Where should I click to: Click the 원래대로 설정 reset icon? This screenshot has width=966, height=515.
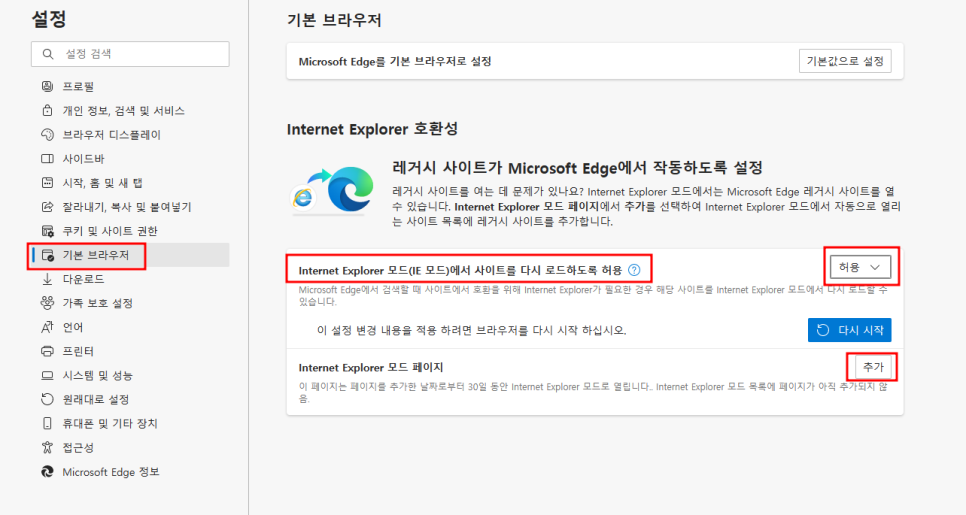(47, 399)
